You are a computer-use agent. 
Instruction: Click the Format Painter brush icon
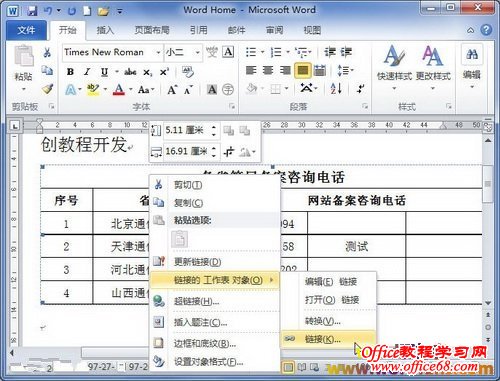[48, 89]
